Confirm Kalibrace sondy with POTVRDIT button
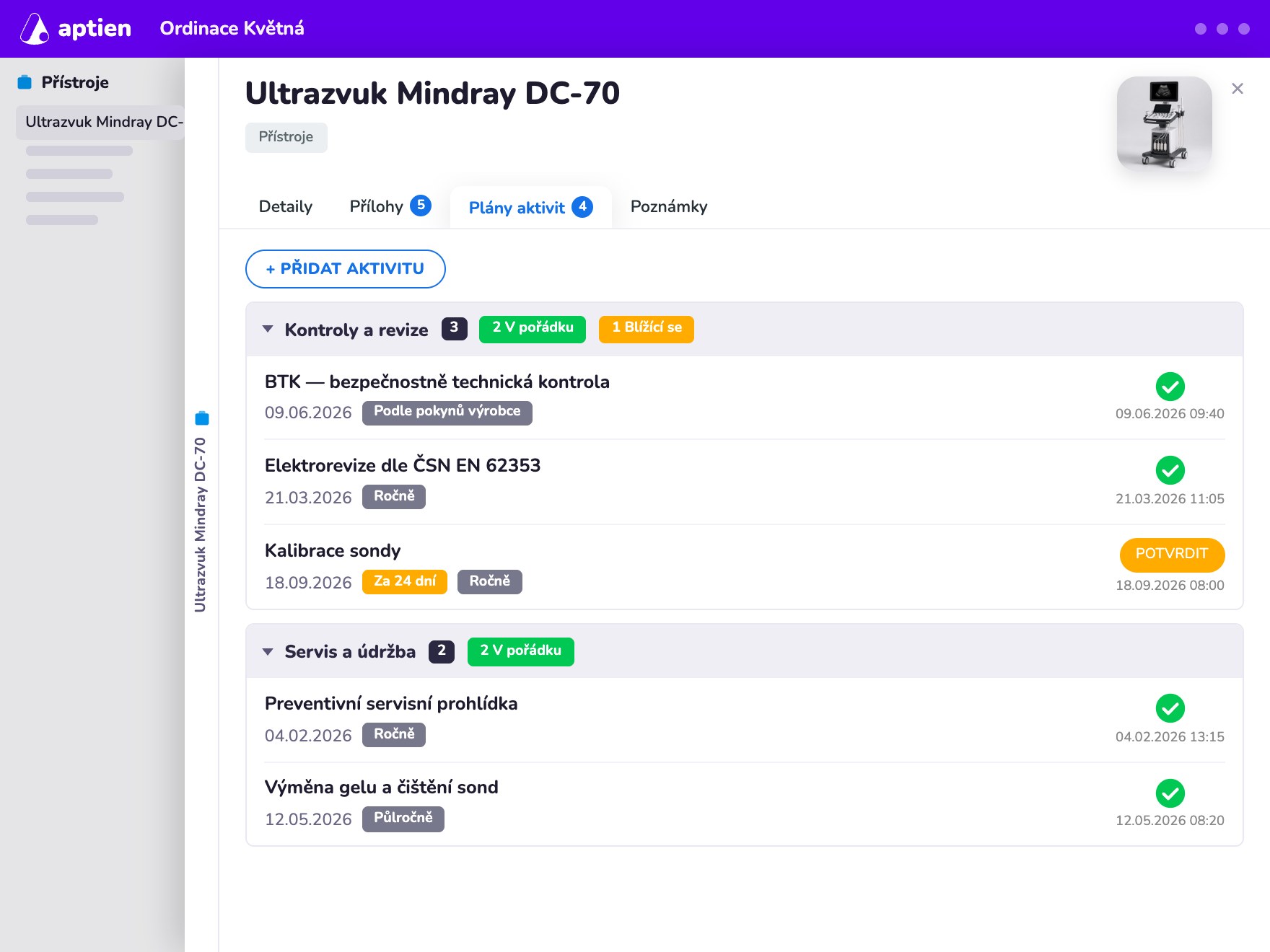This screenshot has height=952, width=1270. click(x=1172, y=554)
